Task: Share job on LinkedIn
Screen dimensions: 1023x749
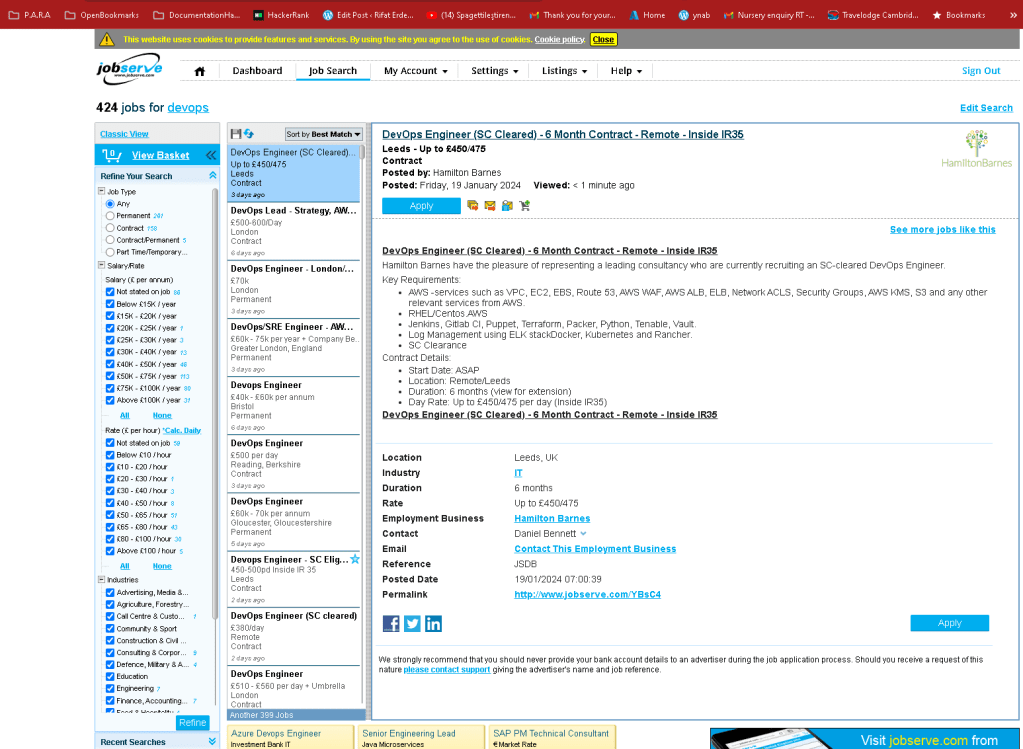Action: [x=433, y=624]
